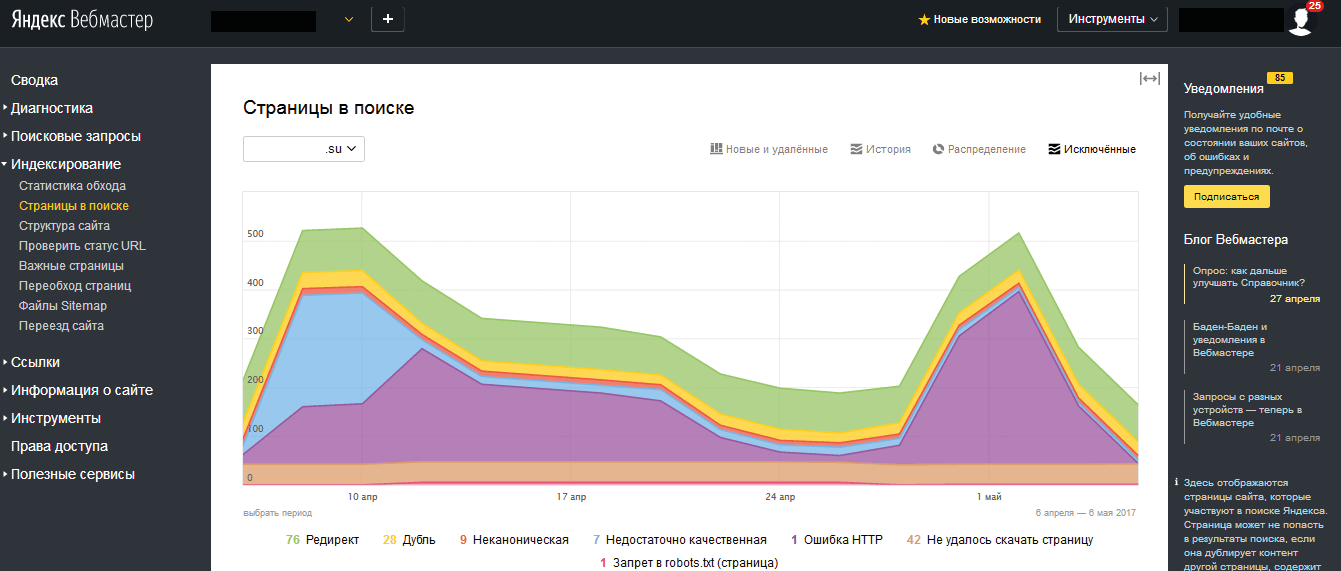This screenshot has width=1341, height=571.
Task: Click выбрать период under the chart
Action: click(x=277, y=512)
